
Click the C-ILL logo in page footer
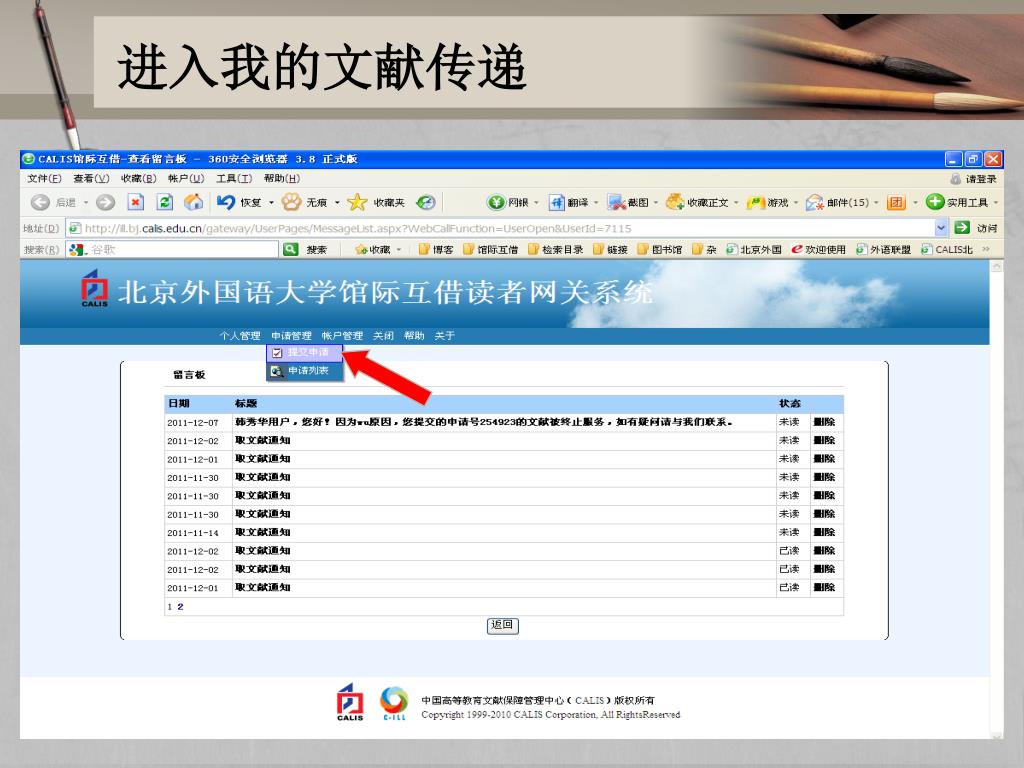pos(394,703)
